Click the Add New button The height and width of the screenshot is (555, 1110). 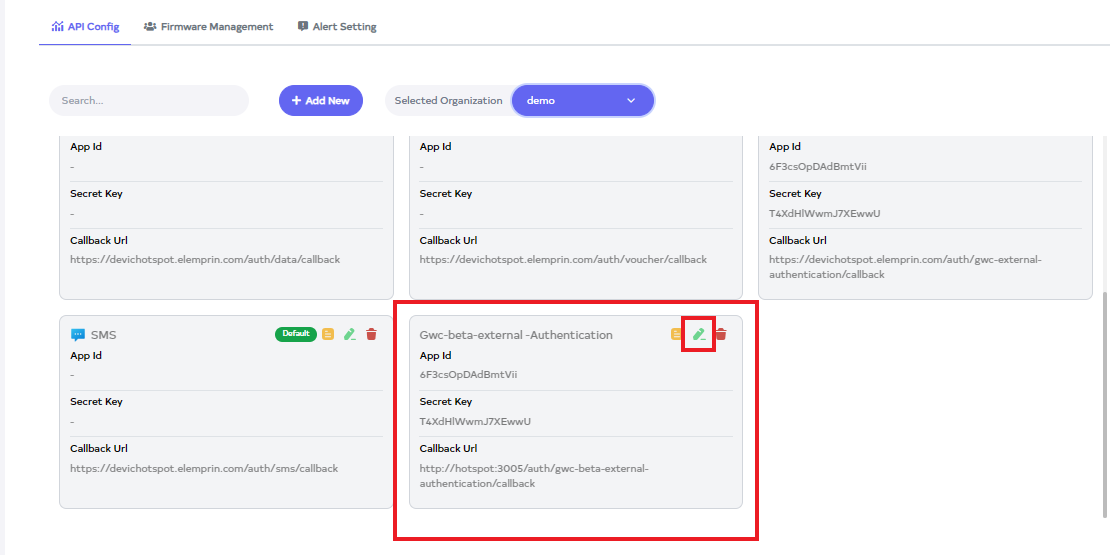click(320, 100)
